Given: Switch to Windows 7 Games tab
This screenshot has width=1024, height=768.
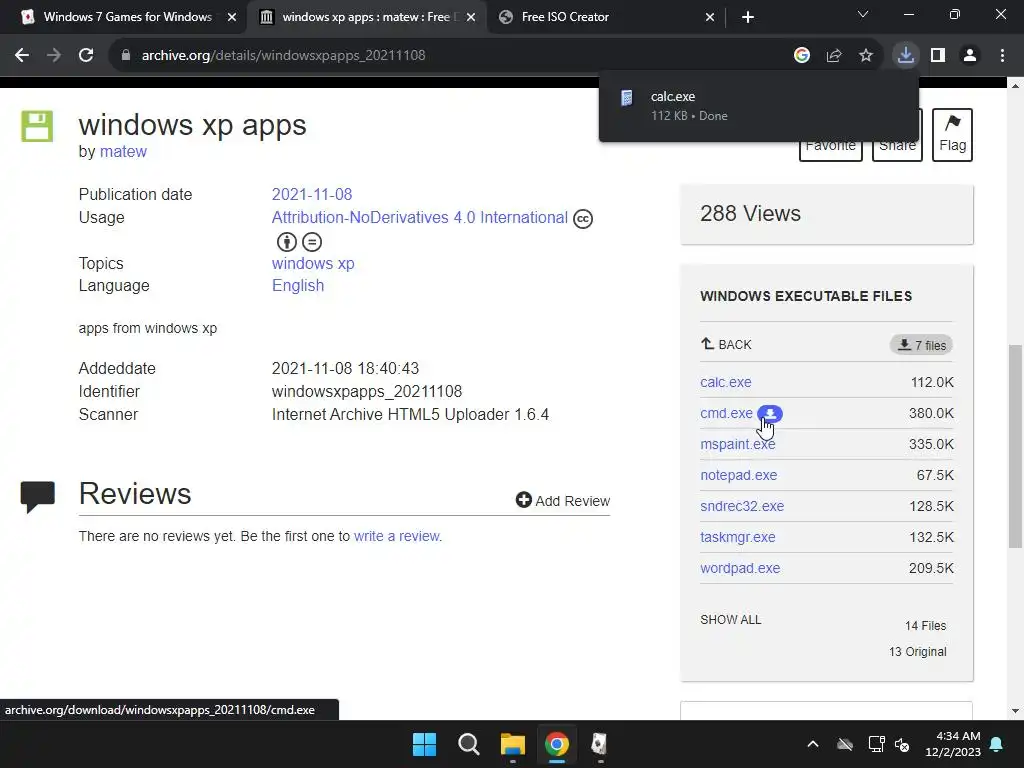Looking at the screenshot, I should coord(127,17).
